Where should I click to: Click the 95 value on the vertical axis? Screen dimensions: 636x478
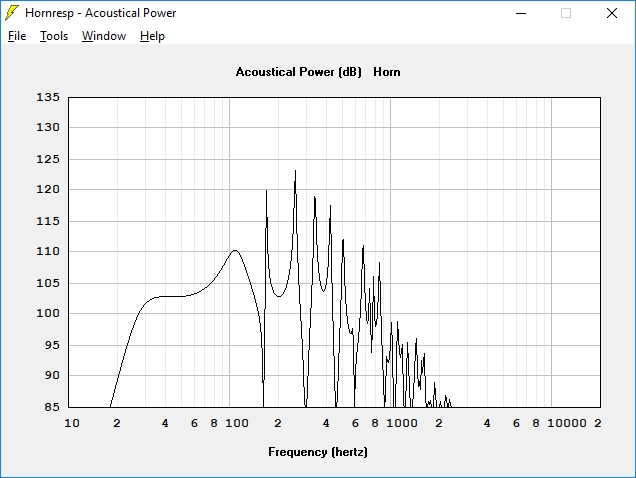[x=52, y=345]
